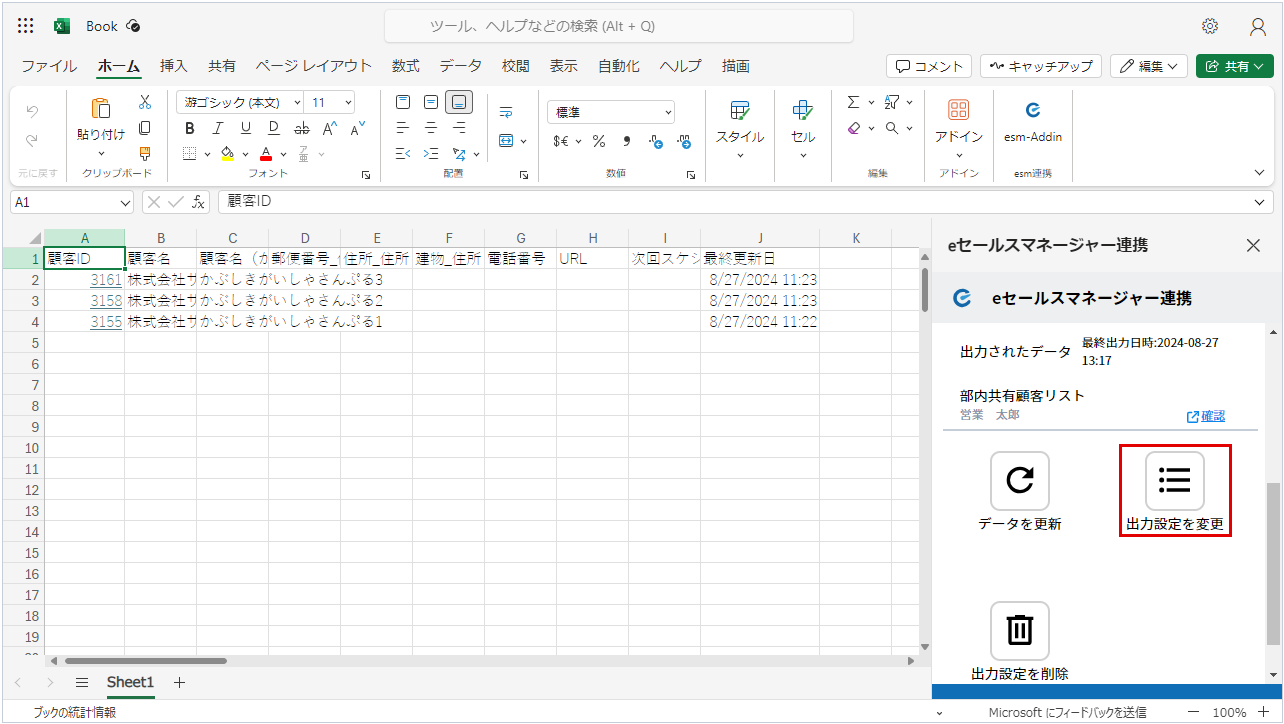Apply the cell borders icon
The width and height of the screenshot is (1284, 724).
[190, 154]
